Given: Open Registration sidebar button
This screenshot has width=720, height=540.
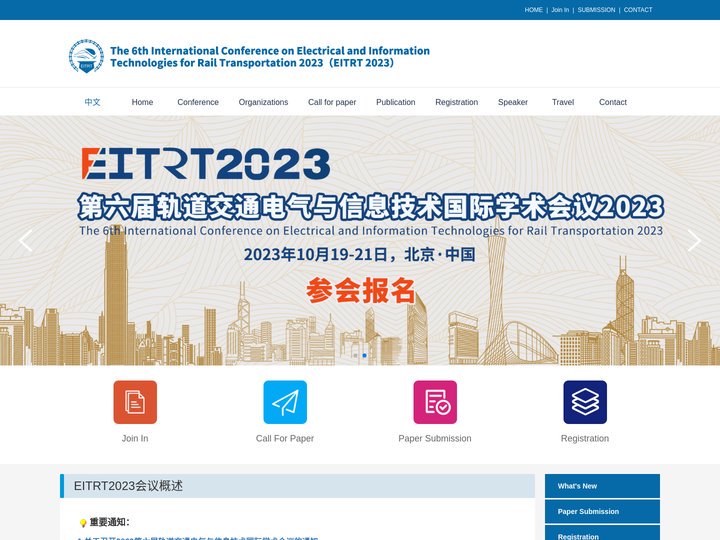Looking at the screenshot, I should [x=602, y=534].
